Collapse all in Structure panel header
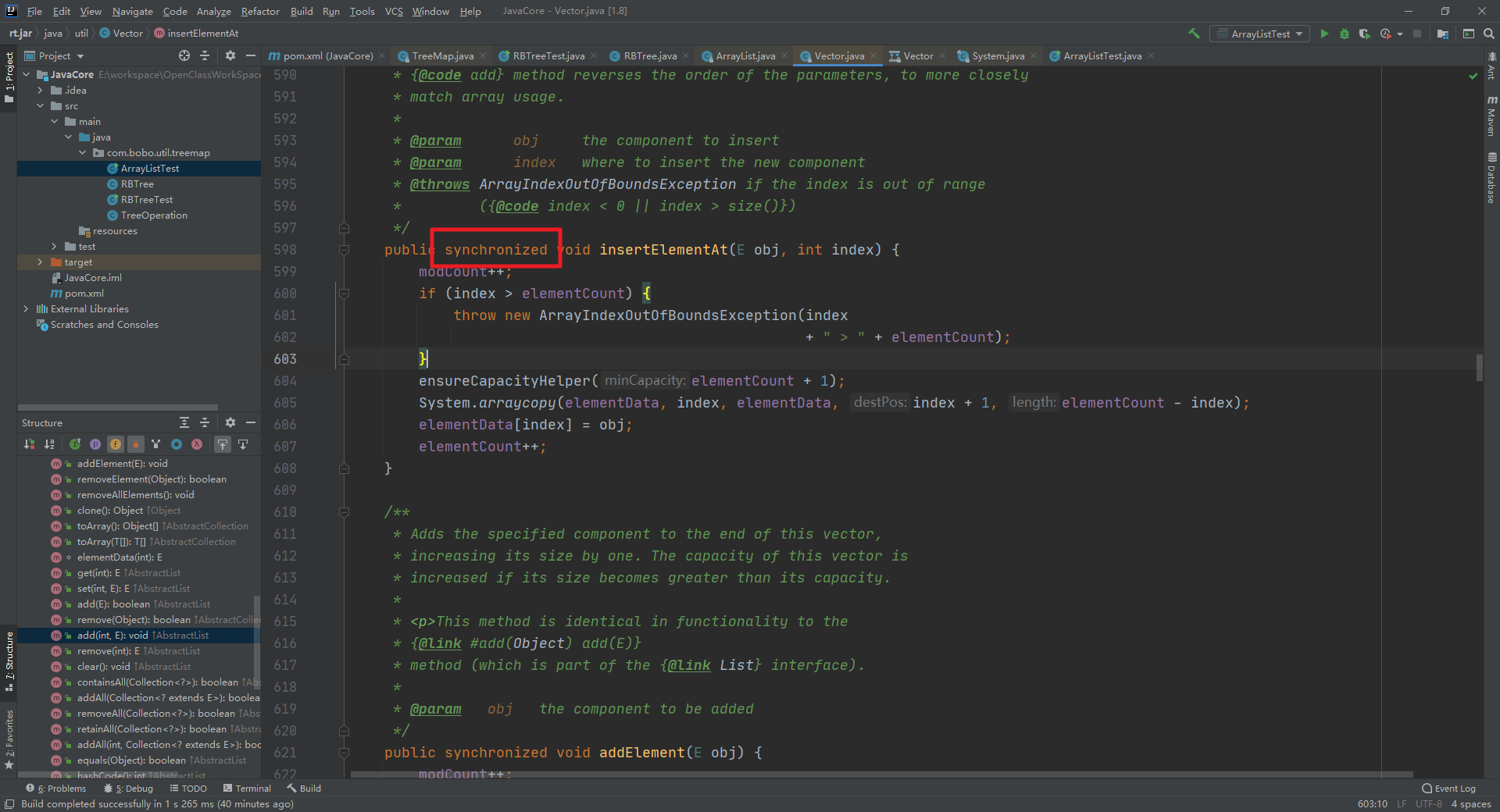 [205, 422]
